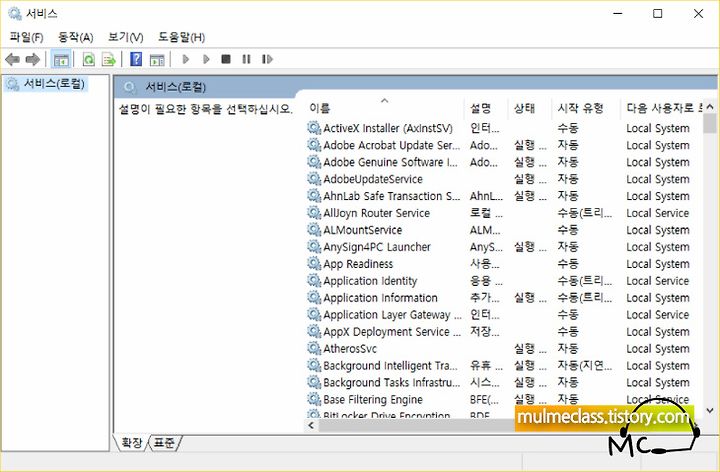Minimize the Services window
Viewport: 720px width, 472px height.
pos(618,14)
